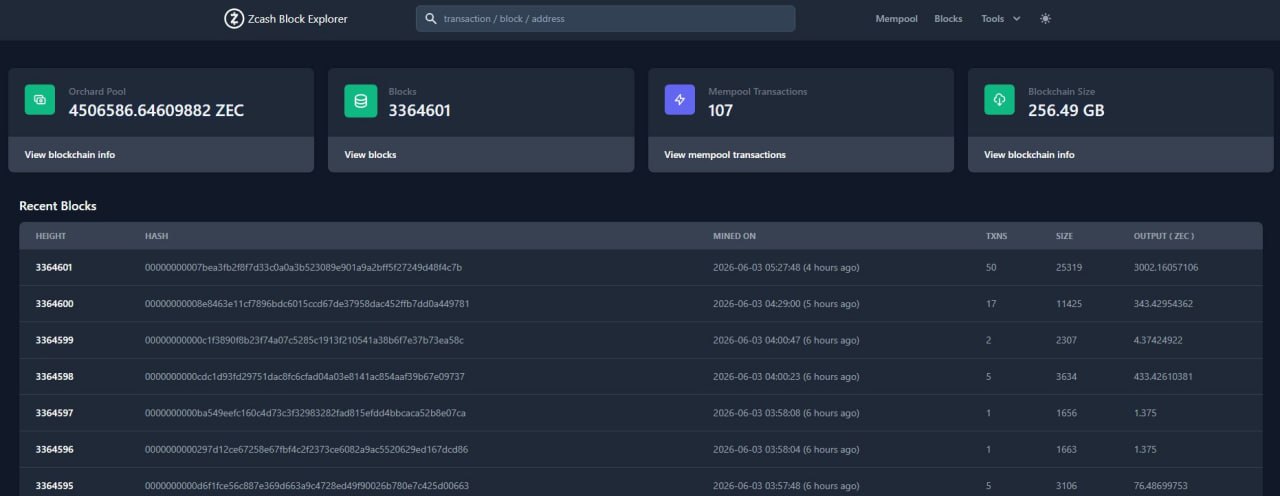Click the mempool count 107

tap(720, 111)
